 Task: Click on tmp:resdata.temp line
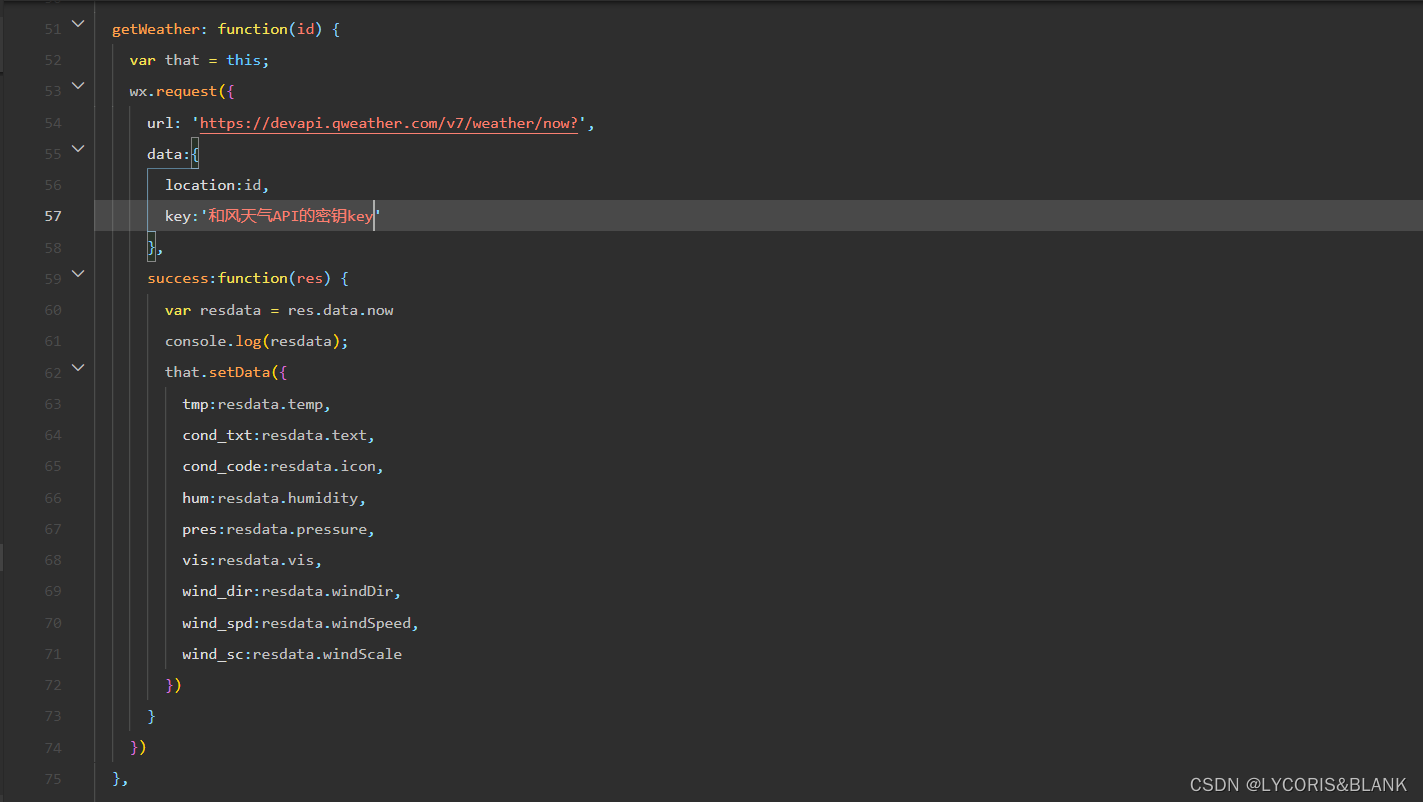(x=256, y=404)
